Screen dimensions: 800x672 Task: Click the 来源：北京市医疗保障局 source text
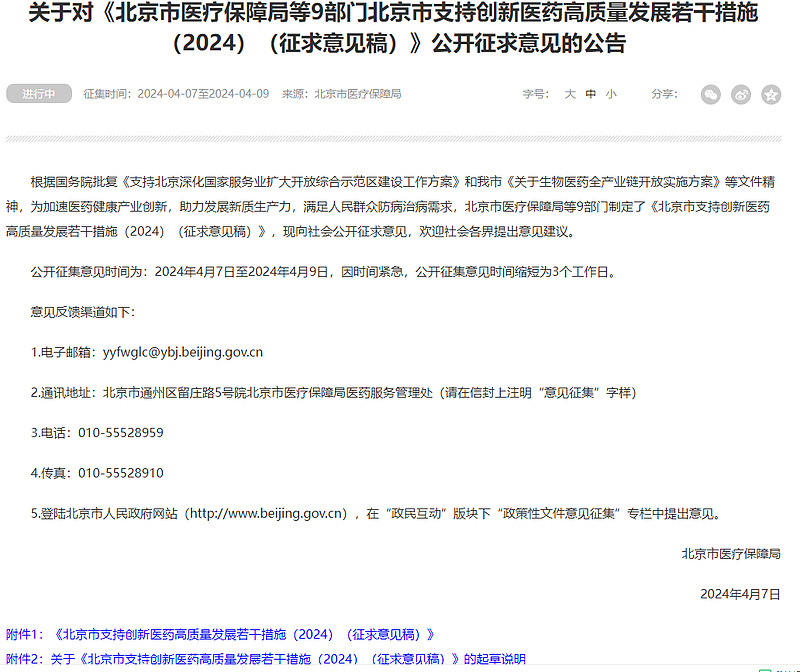(342, 94)
